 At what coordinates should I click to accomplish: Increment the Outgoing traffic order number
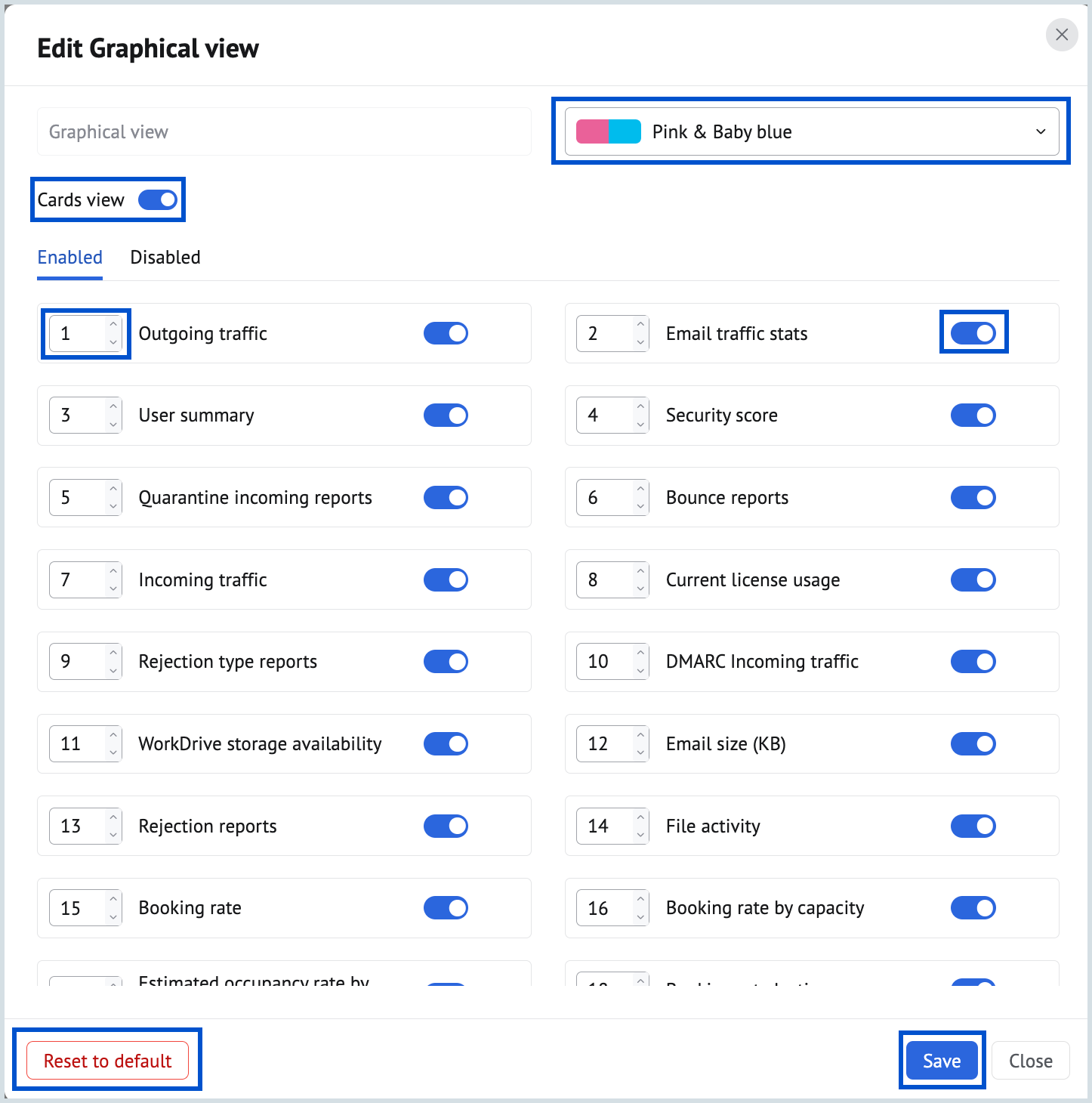(x=113, y=325)
